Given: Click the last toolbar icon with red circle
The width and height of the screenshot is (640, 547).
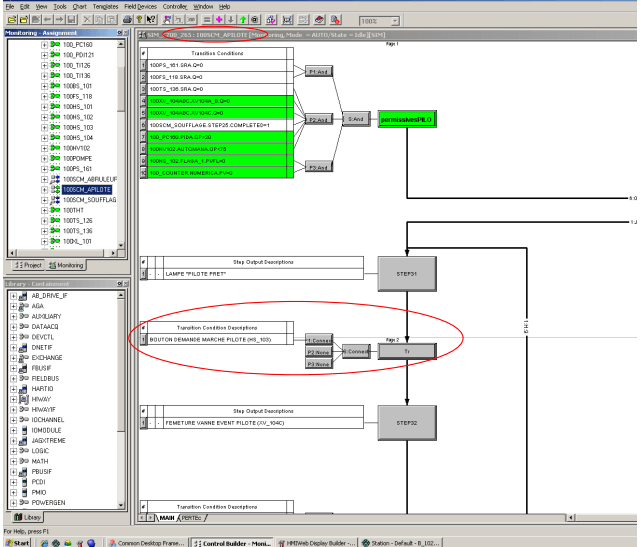Looking at the screenshot, I should pos(336,19).
